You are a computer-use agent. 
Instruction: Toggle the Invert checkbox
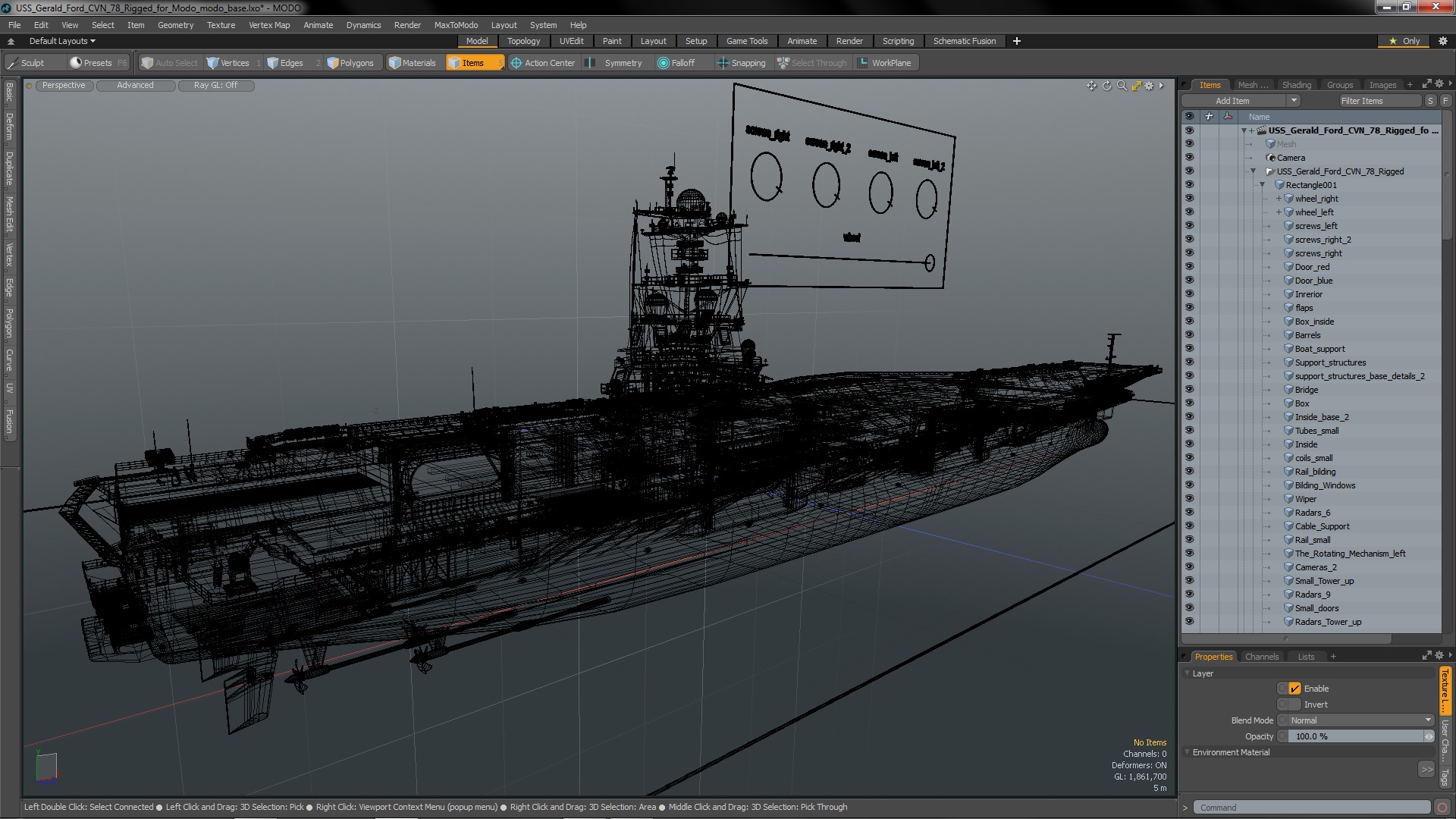coord(1294,704)
